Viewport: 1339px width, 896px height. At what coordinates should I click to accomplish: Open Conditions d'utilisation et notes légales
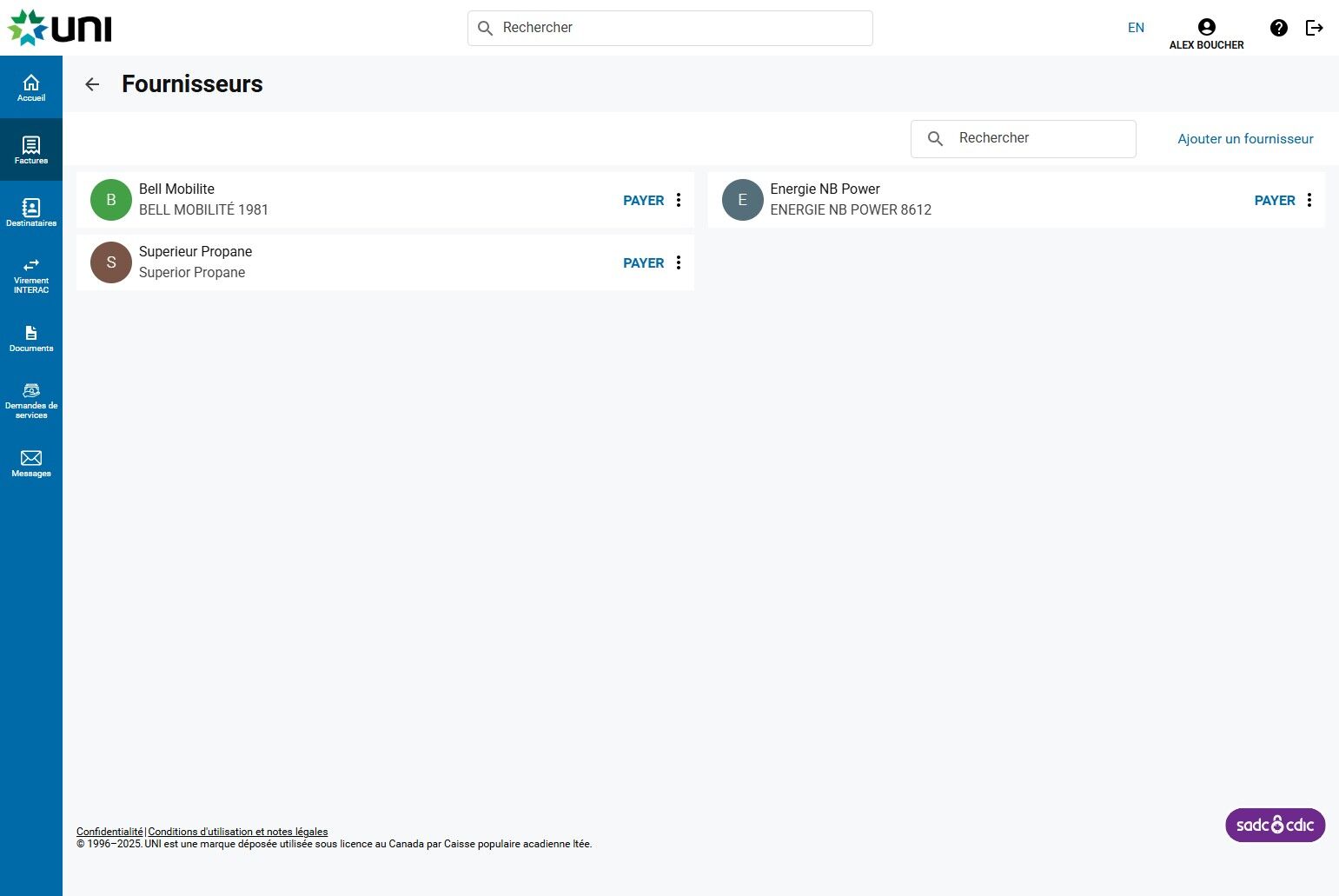(238, 832)
